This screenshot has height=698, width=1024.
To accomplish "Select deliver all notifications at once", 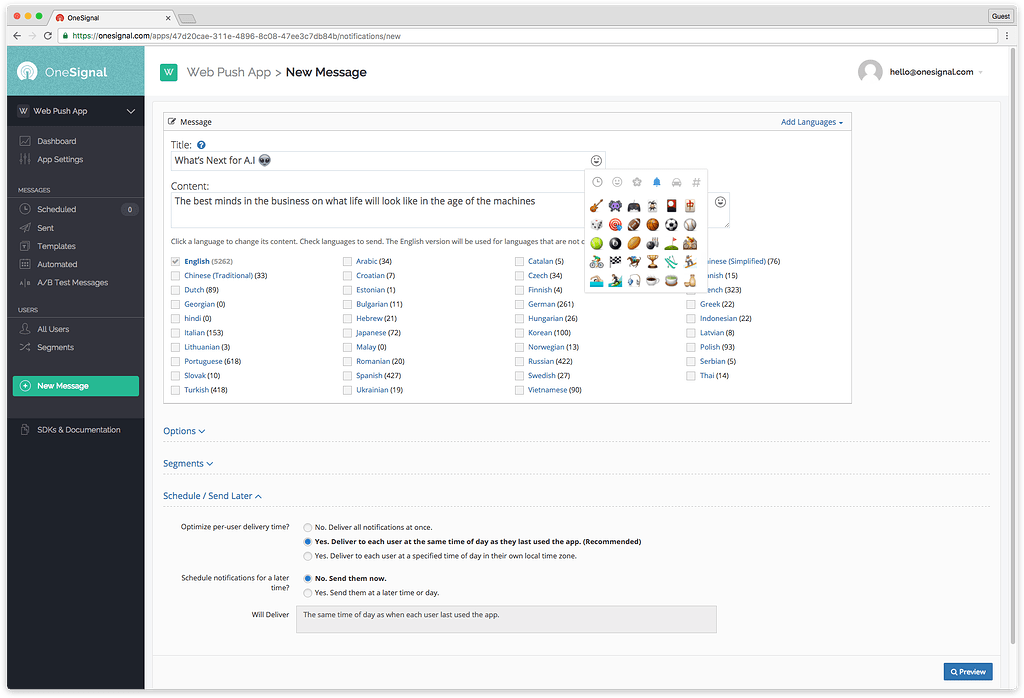I will click(308, 527).
